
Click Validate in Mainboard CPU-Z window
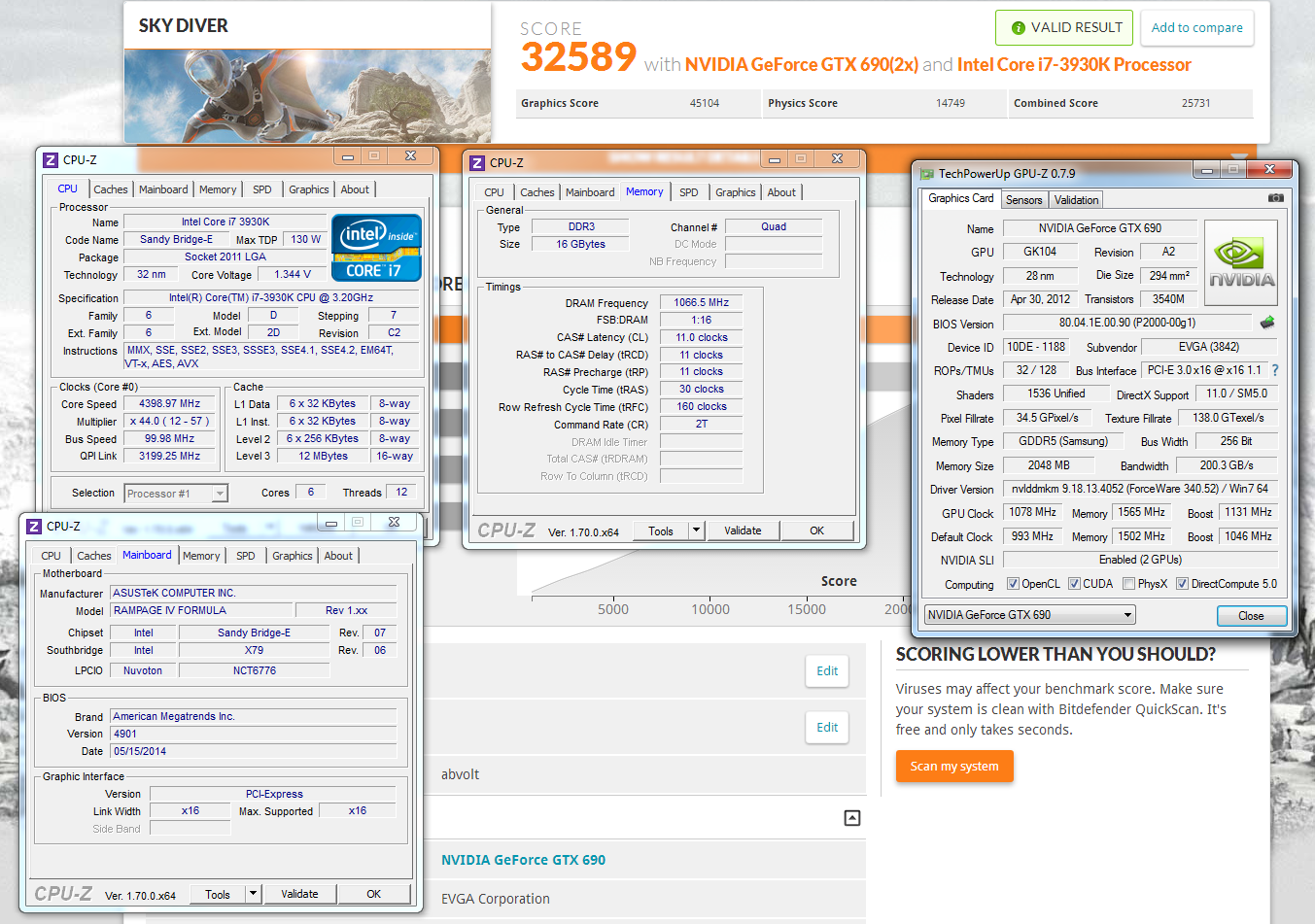click(299, 894)
